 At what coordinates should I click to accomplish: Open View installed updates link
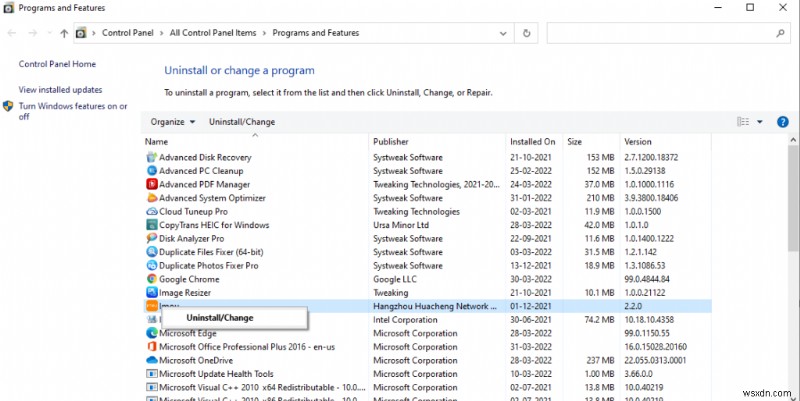pyautogui.click(x=60, y=89)
